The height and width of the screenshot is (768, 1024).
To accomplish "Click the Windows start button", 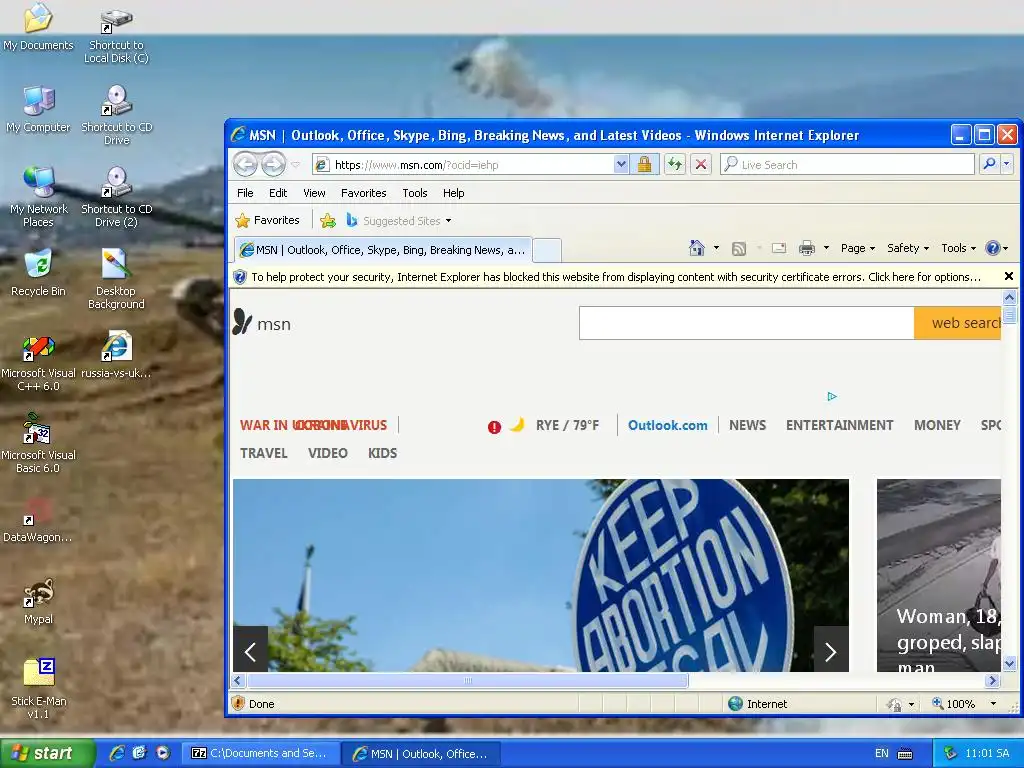I will coord(48,753).
